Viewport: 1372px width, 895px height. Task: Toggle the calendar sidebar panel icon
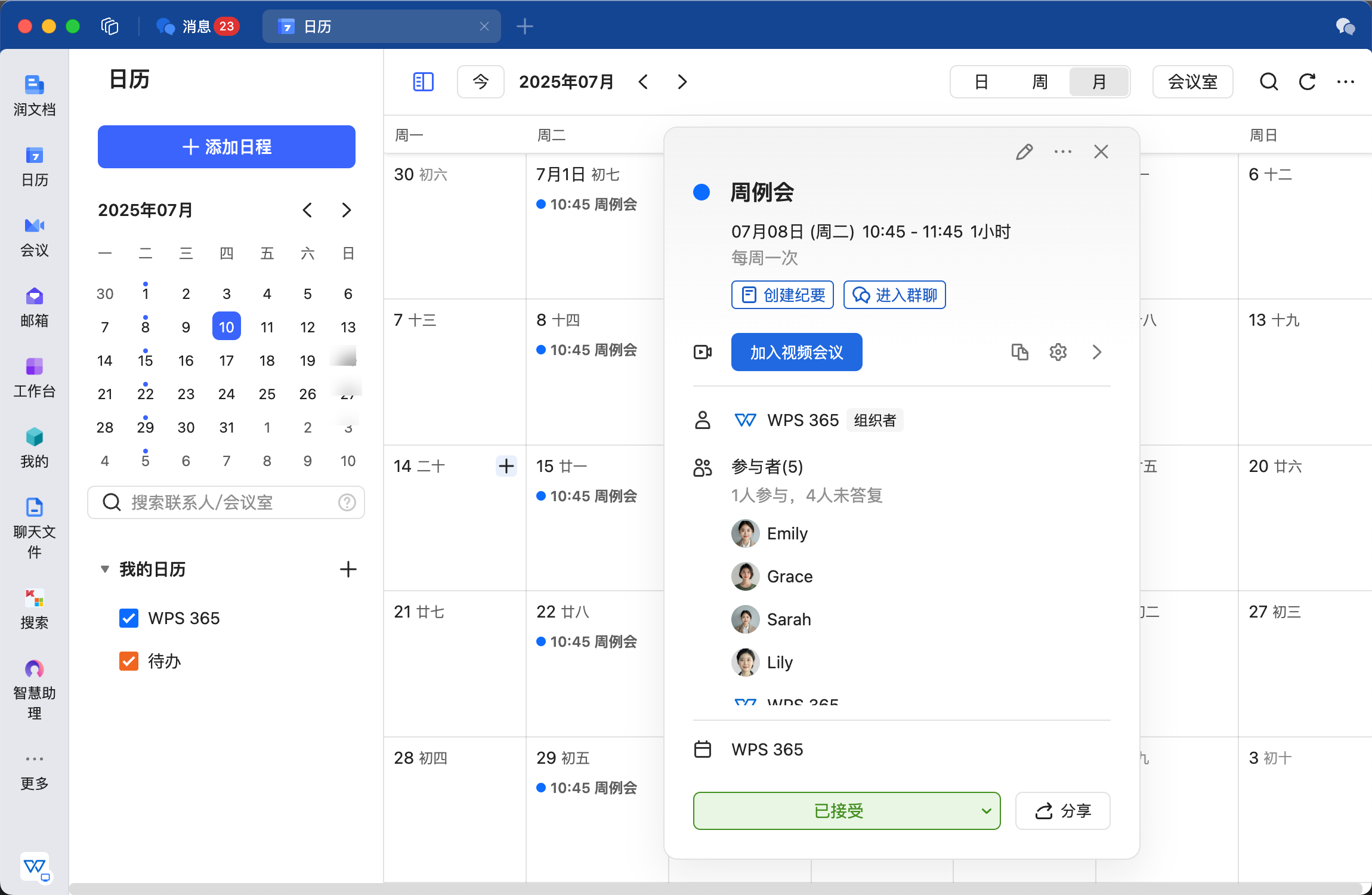(424, 82)
